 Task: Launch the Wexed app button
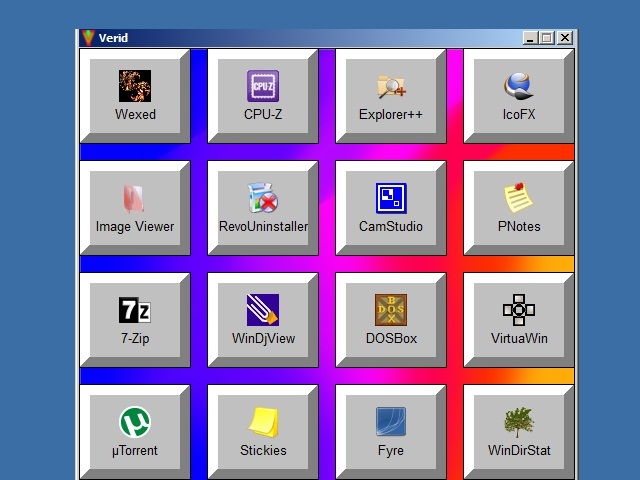135,96
